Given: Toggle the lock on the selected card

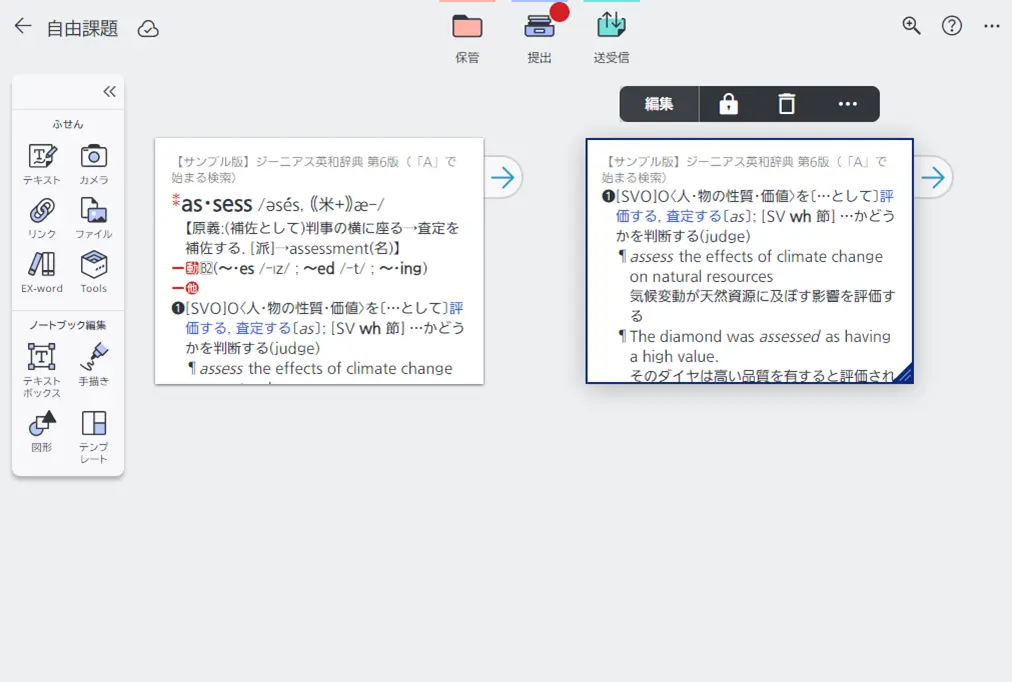Looking at the screenshot, I should click(728, 104).
